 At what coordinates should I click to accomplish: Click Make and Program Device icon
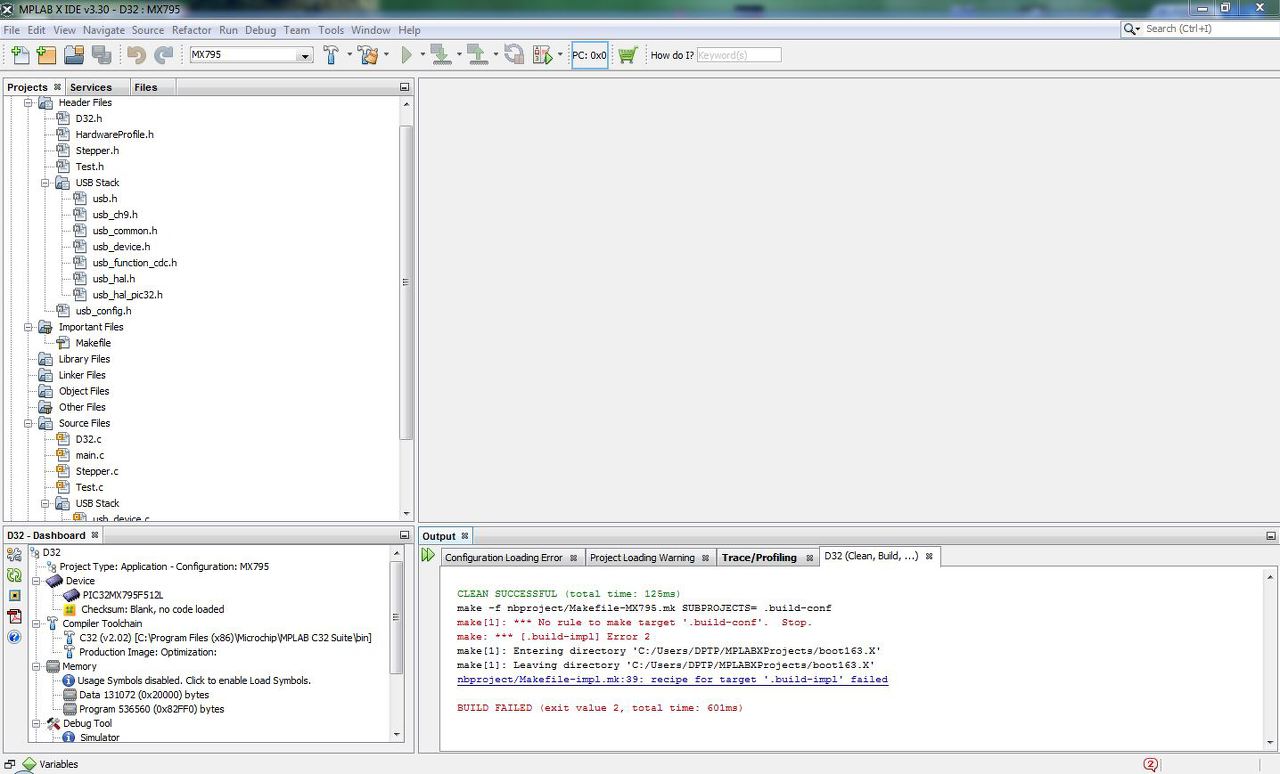pos(441,55)
